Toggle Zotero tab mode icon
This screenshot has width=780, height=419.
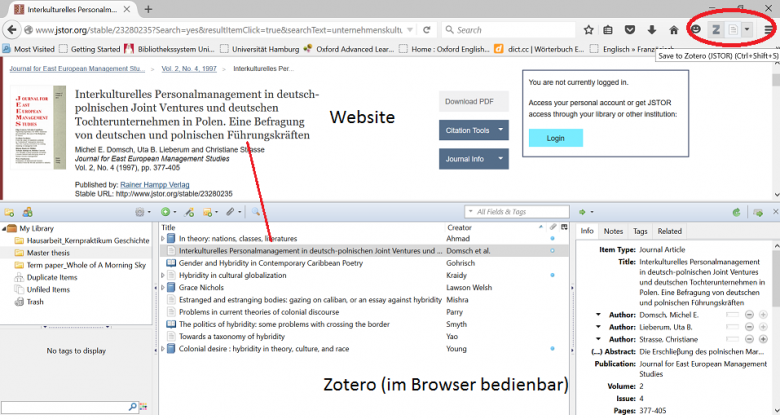click(758, 212)
